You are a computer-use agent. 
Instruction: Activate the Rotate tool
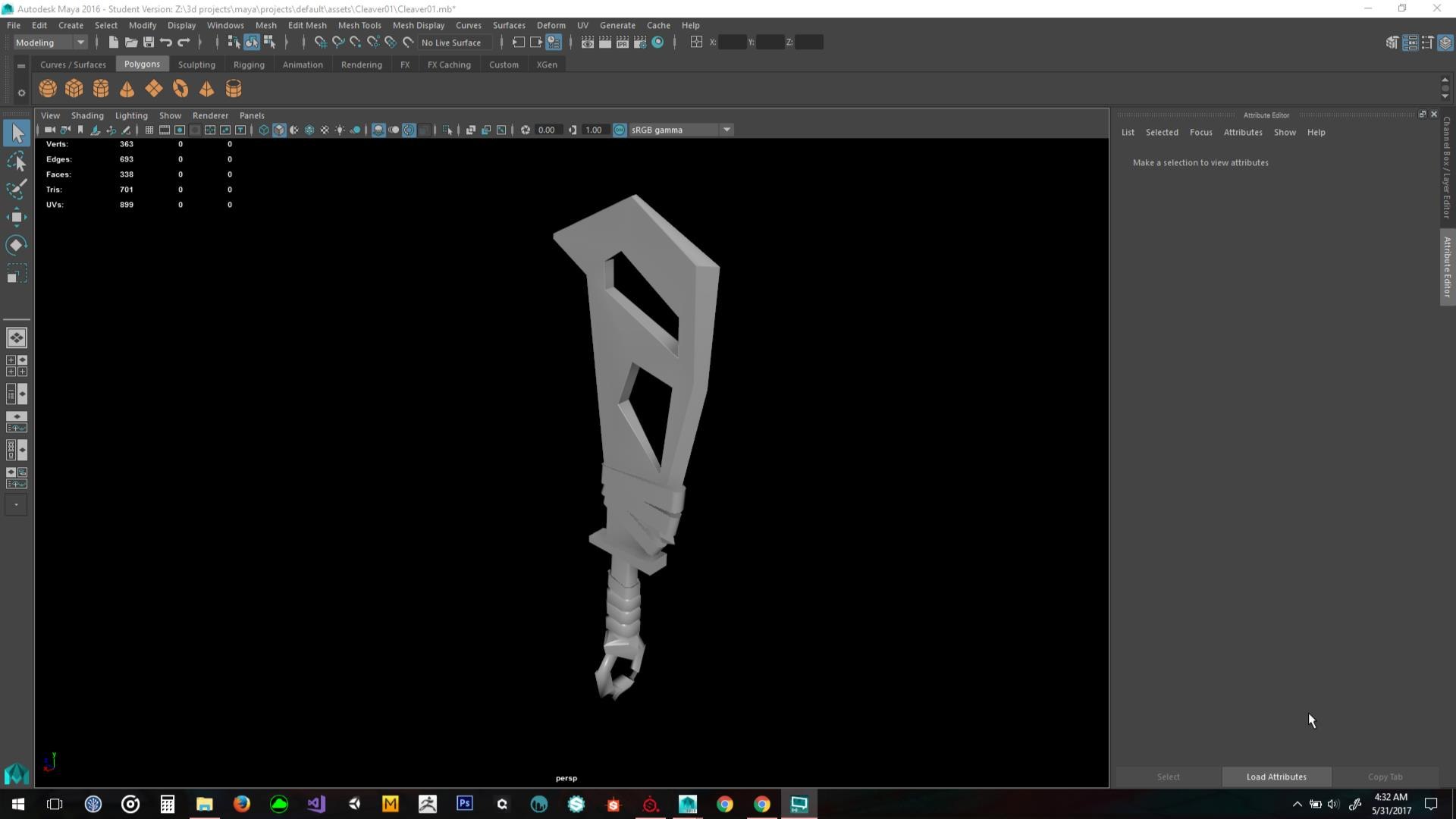pyautogui.click(x=16, y=245)
